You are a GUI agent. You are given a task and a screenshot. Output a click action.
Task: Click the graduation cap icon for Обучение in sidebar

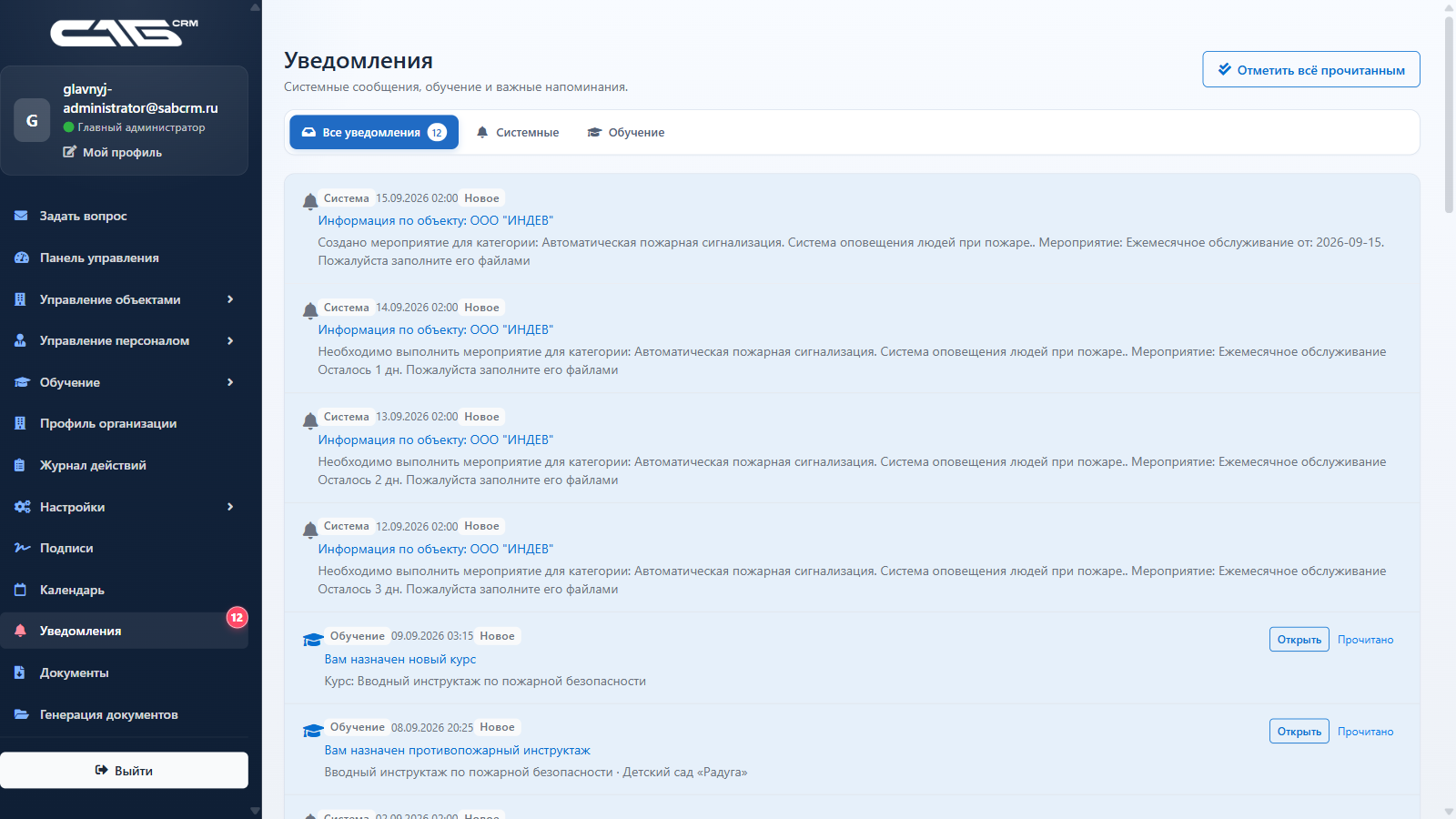point(22,382)
